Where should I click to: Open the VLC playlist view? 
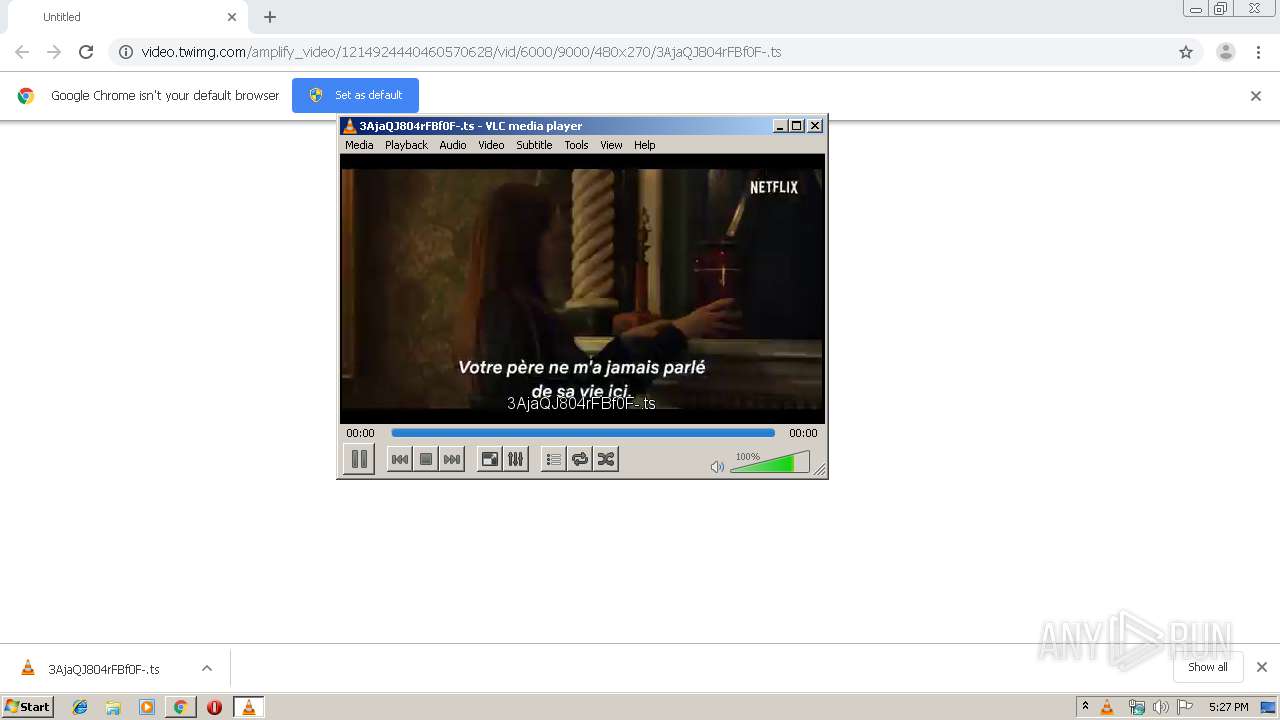[553, 459]
